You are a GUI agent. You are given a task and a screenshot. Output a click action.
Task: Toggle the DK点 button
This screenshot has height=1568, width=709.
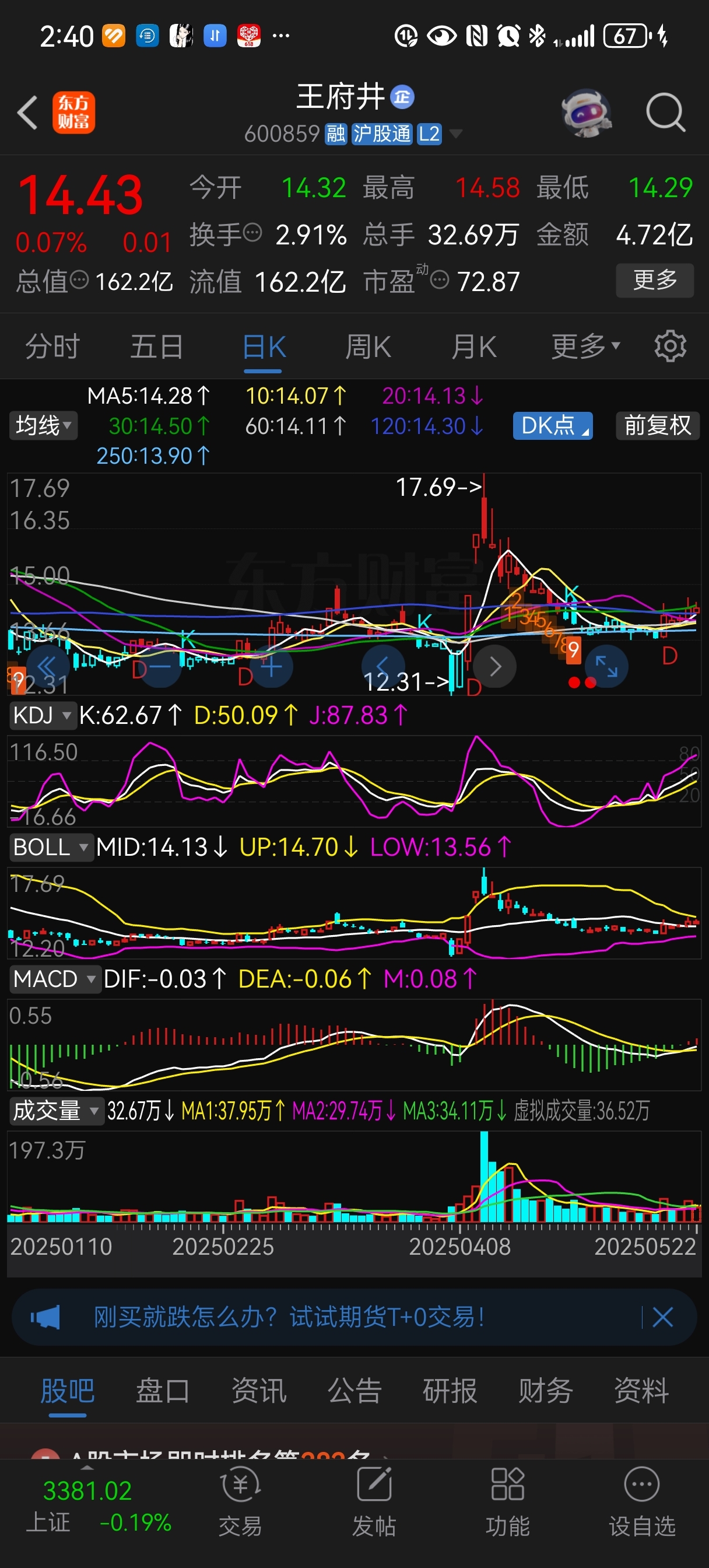553,425
